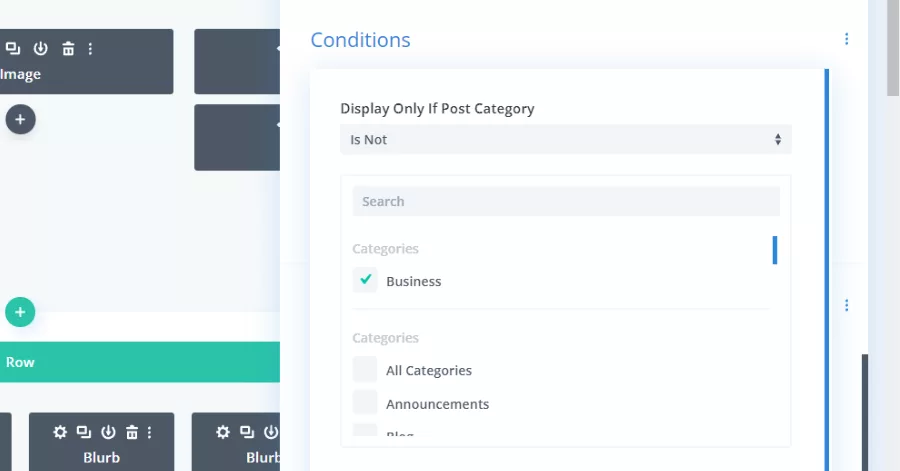Click the Announcements label
The width and height of the screenshot is (900, 471).
click(437, 404)
